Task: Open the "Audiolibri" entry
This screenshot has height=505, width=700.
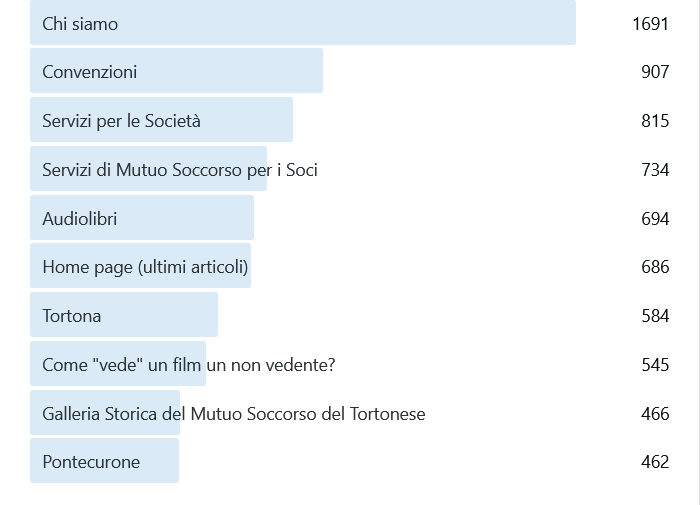Action: (x=80, y=218)
